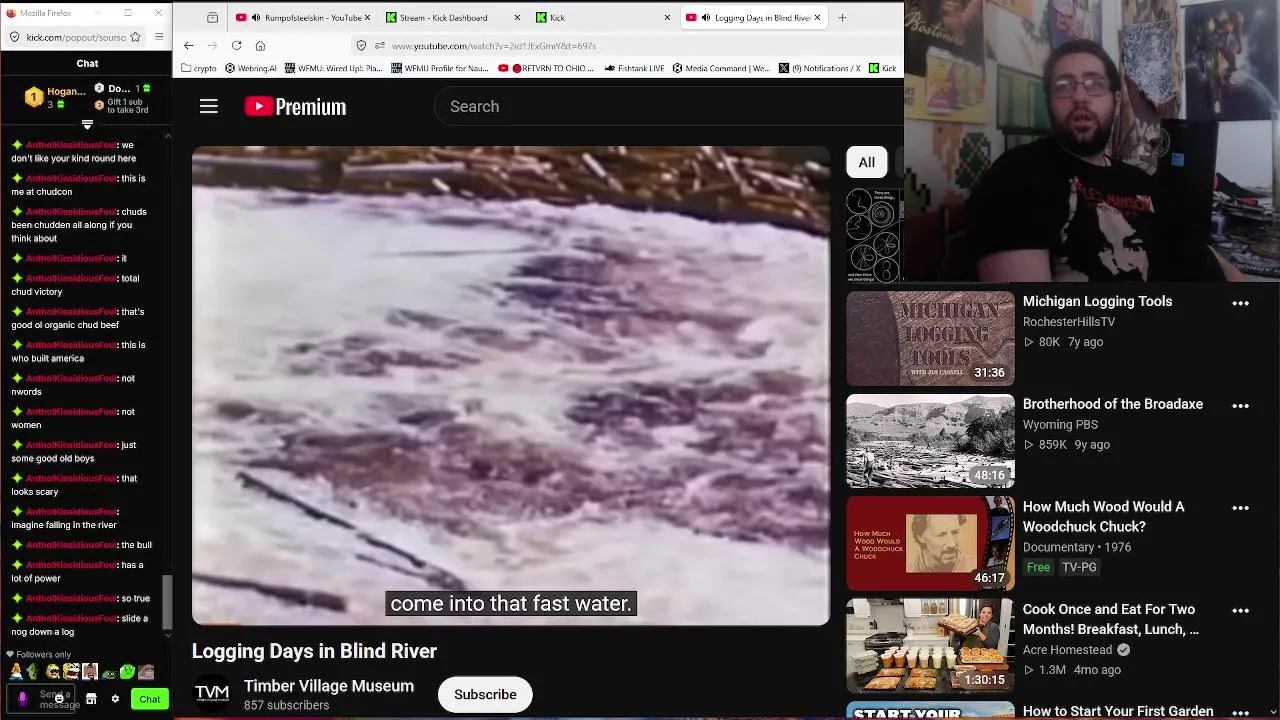Open the emoji picker in Kick chat
This screenshot has height=720, width=1280.
(x=59, y=699)
